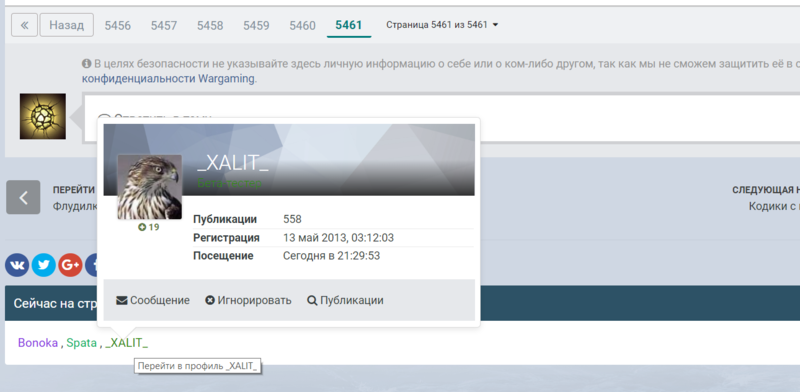Open page 5457
The width and height of the screenshot is (800, 392).
pyautogui.click(x=164, y=25)
